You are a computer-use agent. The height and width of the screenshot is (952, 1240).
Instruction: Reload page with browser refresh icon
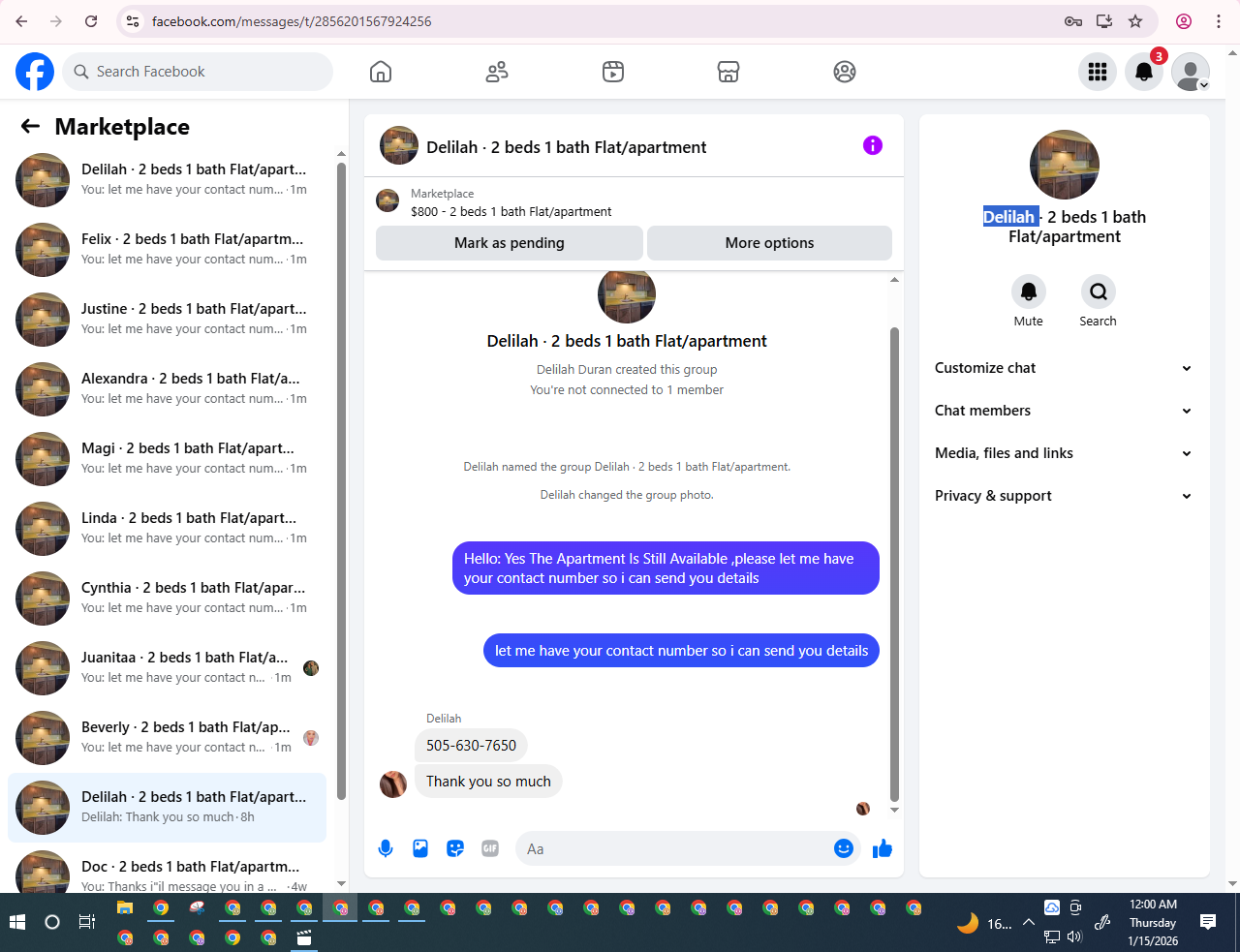pos(91,21)
